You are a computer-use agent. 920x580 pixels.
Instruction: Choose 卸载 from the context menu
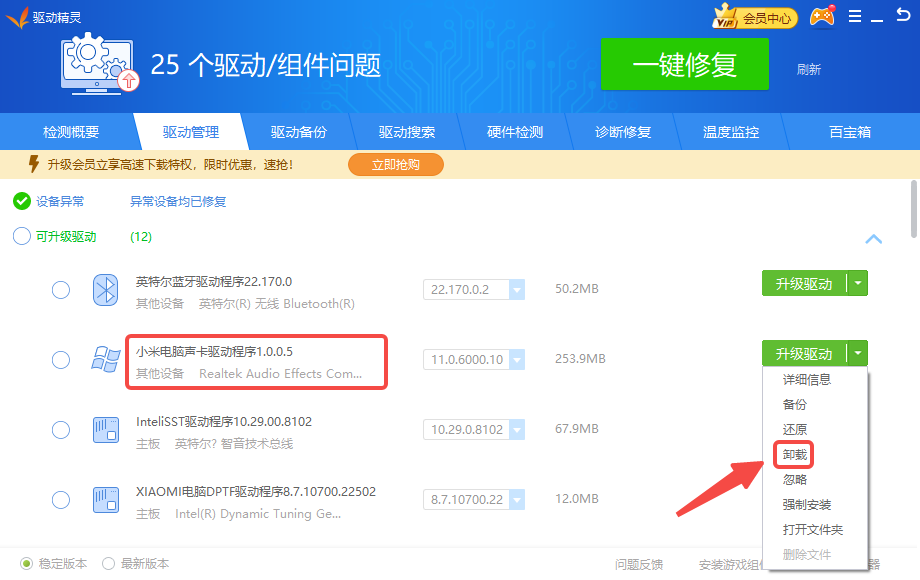pyautogui.click(x=794, y=455)
